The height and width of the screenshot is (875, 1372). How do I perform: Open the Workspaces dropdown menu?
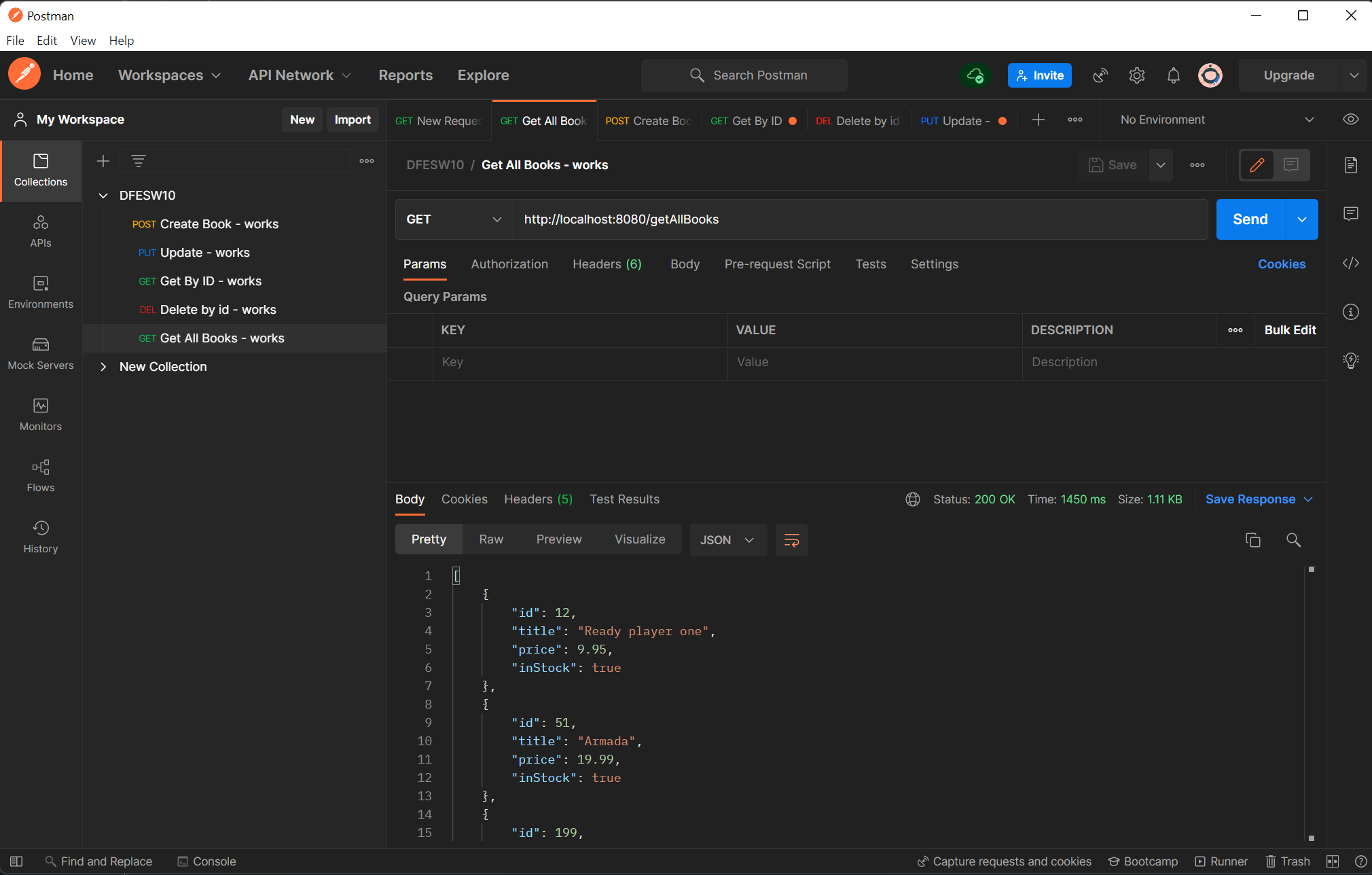[169, 75]
